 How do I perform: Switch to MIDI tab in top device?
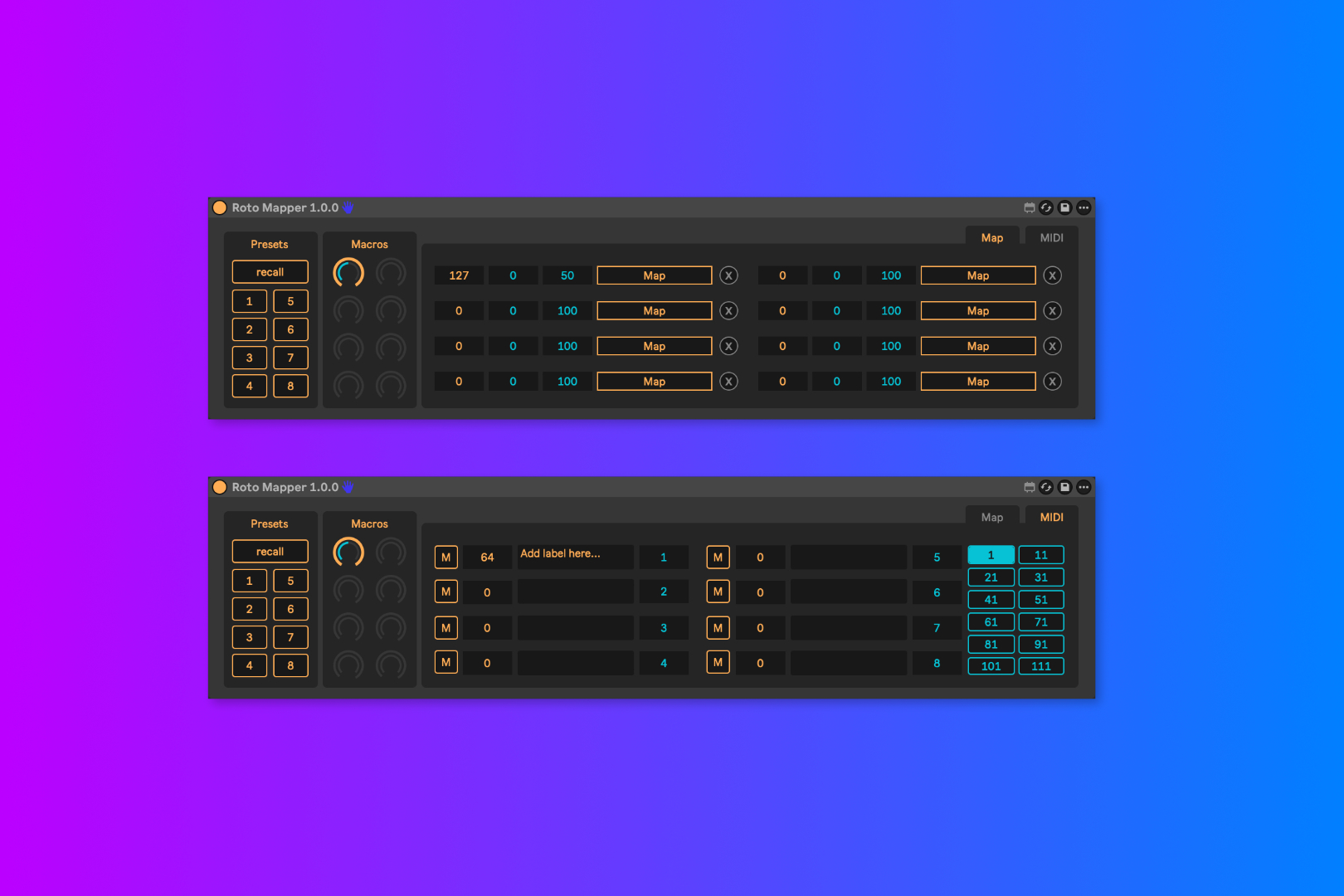(1051, 238)
